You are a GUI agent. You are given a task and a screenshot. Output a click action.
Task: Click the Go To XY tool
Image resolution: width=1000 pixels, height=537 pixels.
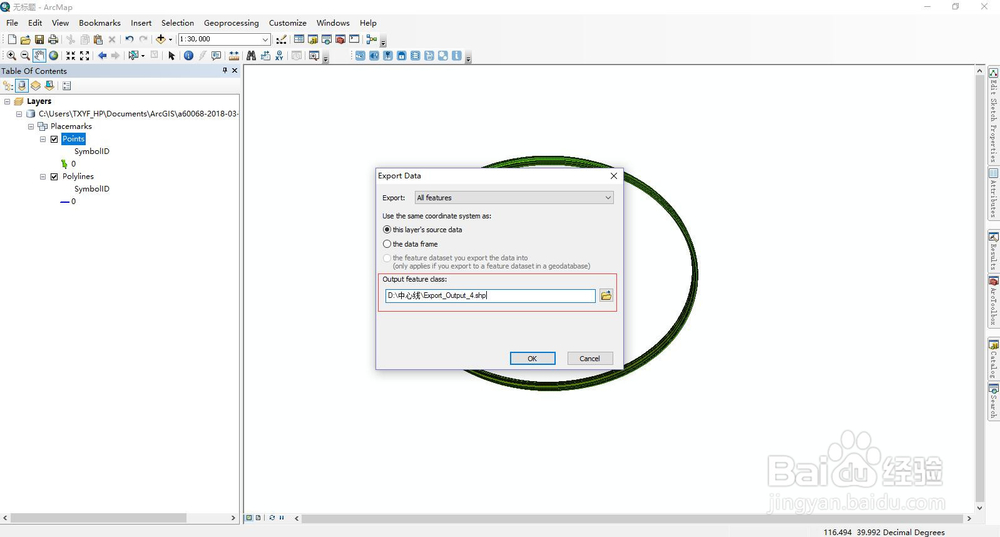click(x=279, y=56)
